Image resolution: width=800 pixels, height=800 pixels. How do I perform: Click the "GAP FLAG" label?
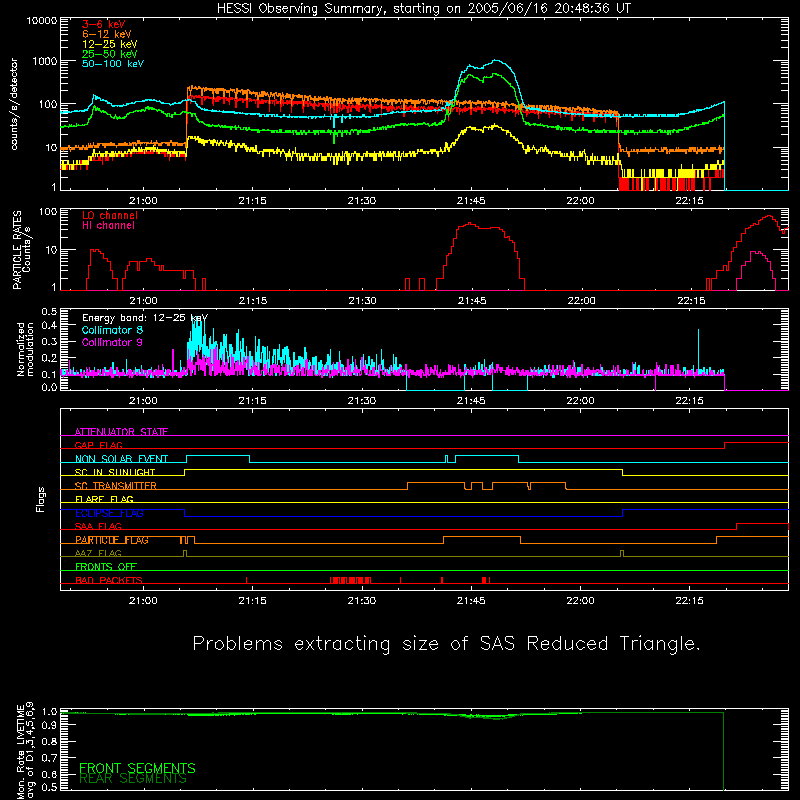click(x=98, y=445)
